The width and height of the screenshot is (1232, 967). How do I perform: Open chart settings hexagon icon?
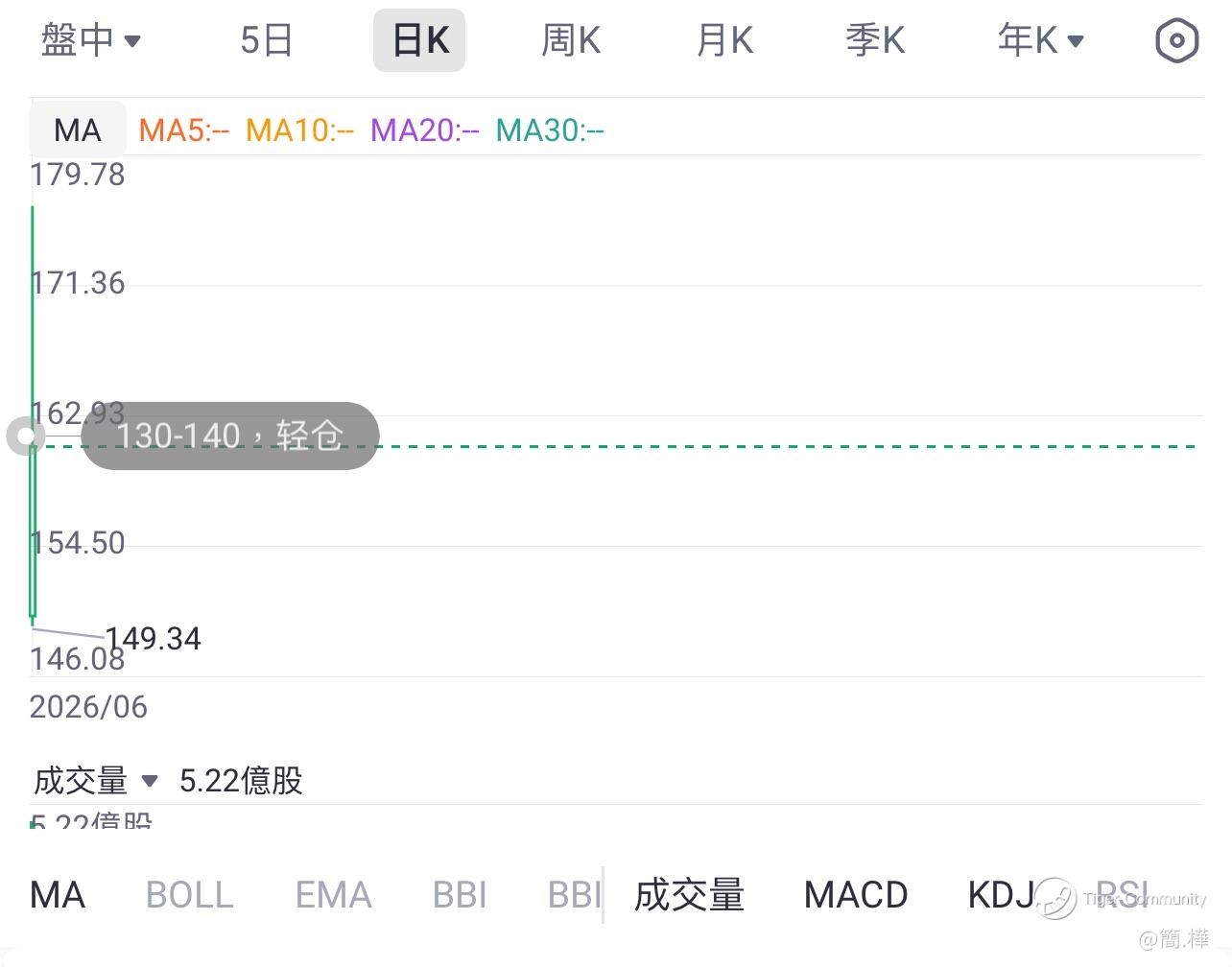[x=1176, y=40]
